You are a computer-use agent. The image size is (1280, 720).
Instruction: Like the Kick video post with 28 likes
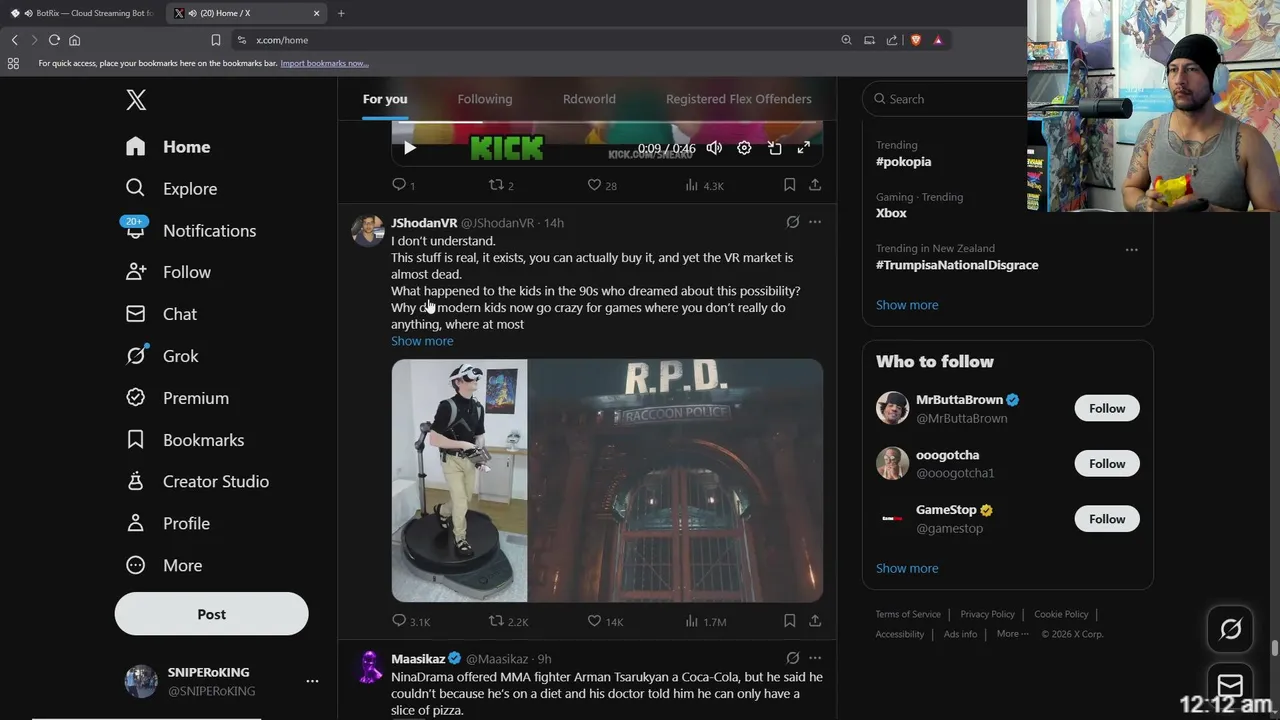click(602, 185)
